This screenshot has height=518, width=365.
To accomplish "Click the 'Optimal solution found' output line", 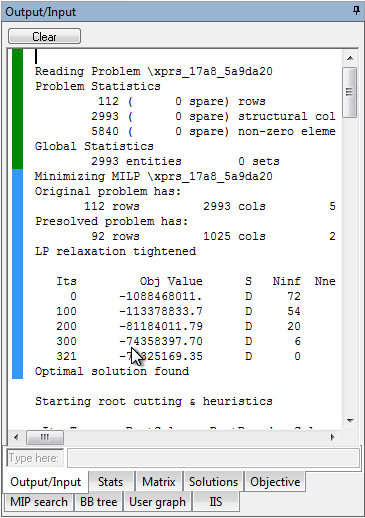I will [x=112, y=371].
